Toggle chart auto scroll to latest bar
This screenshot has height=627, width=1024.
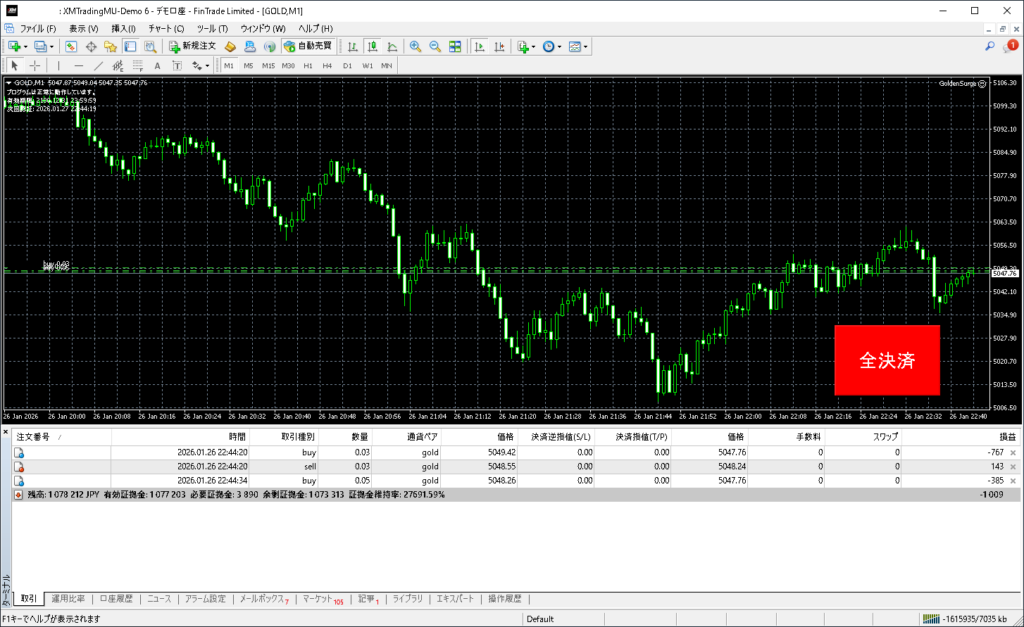tap(480, 46)
